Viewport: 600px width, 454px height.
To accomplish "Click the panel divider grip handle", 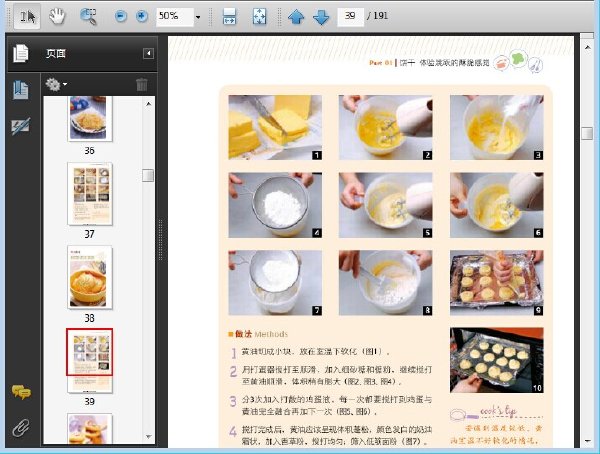I will point(160,240).
